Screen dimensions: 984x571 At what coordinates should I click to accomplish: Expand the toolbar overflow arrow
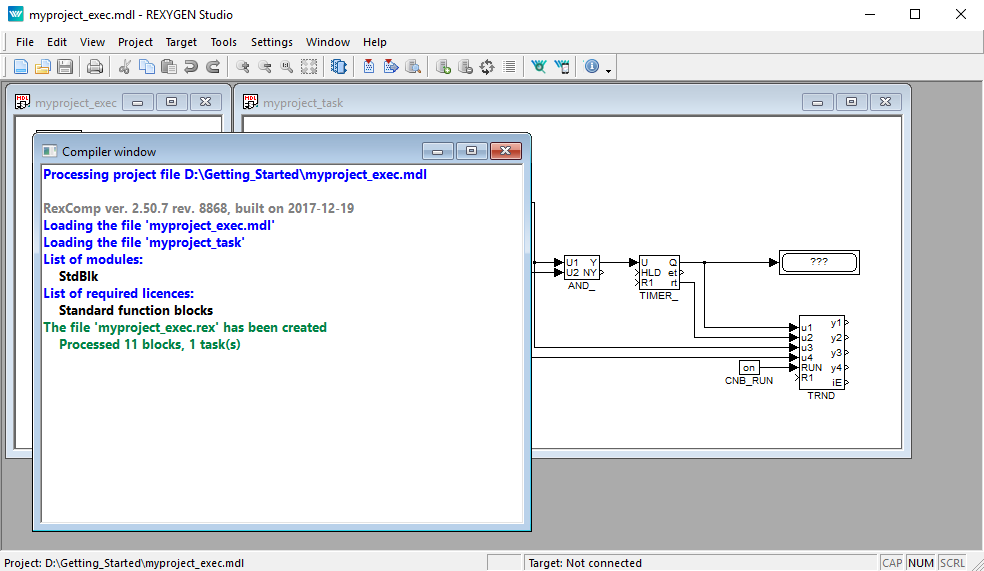tap(609, 71)
